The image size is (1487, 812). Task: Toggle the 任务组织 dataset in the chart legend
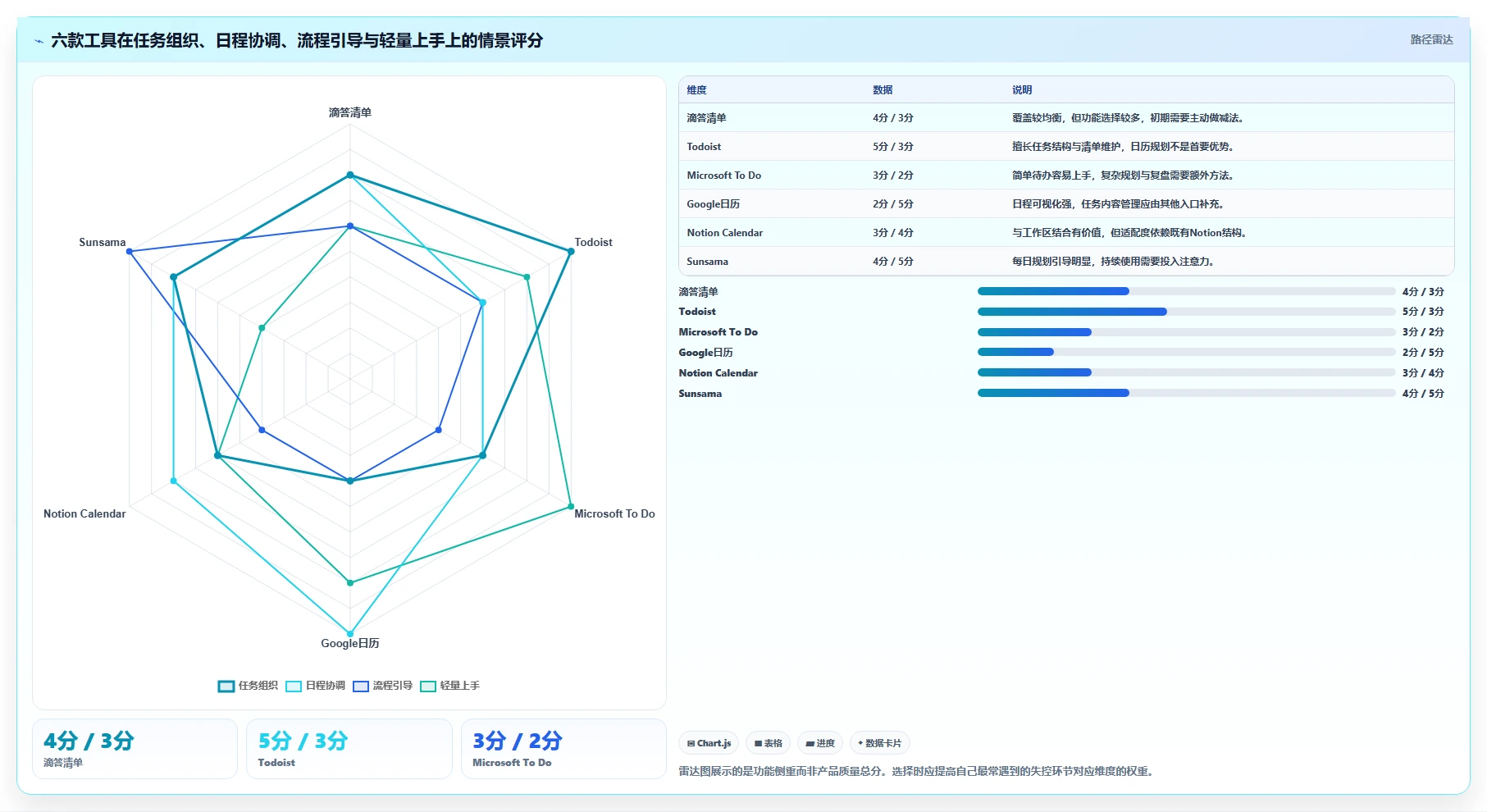pos(248,686)
